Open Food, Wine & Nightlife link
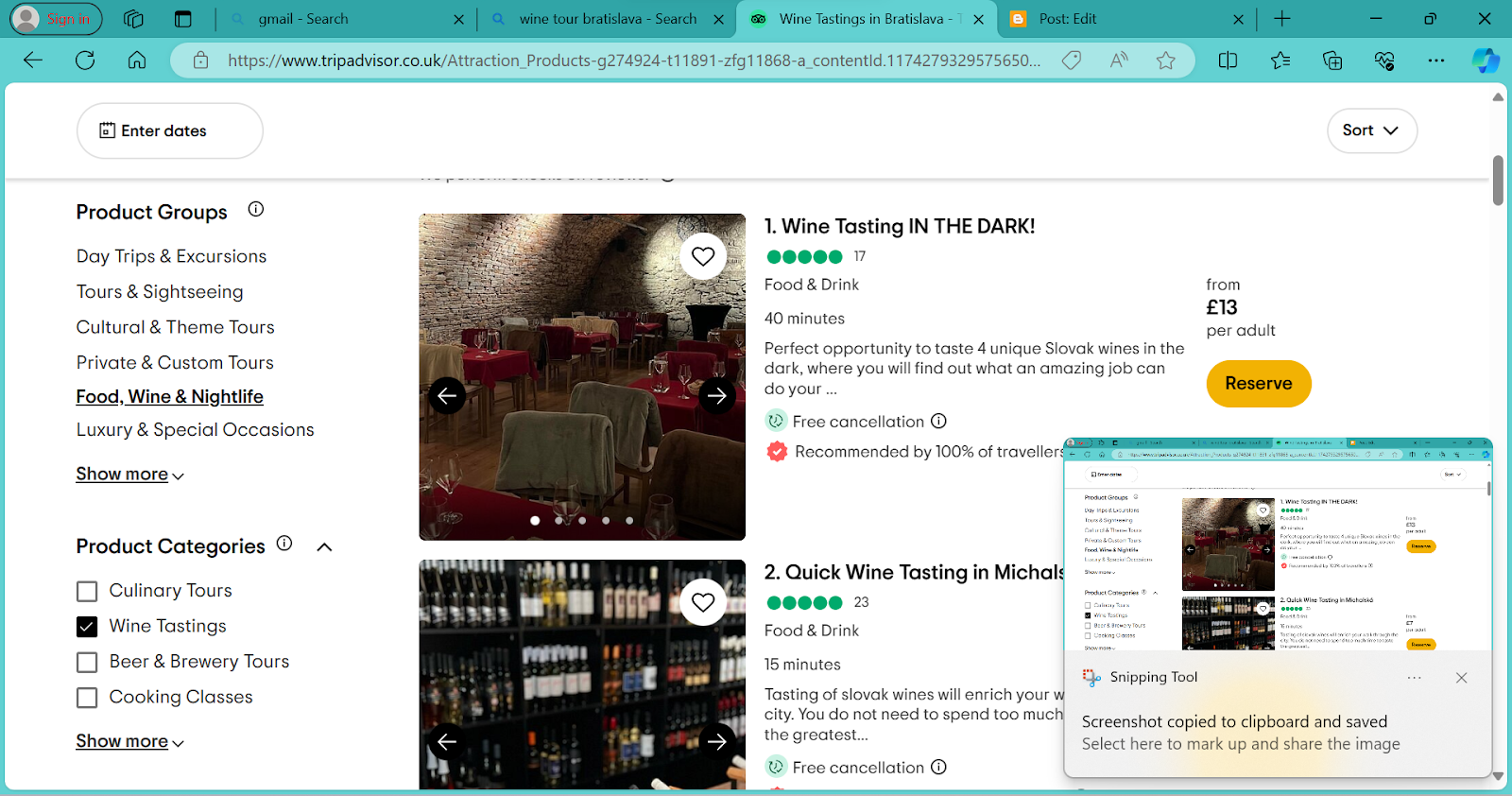The width and height of the screenshot is (1512, 796). point(170,396)
